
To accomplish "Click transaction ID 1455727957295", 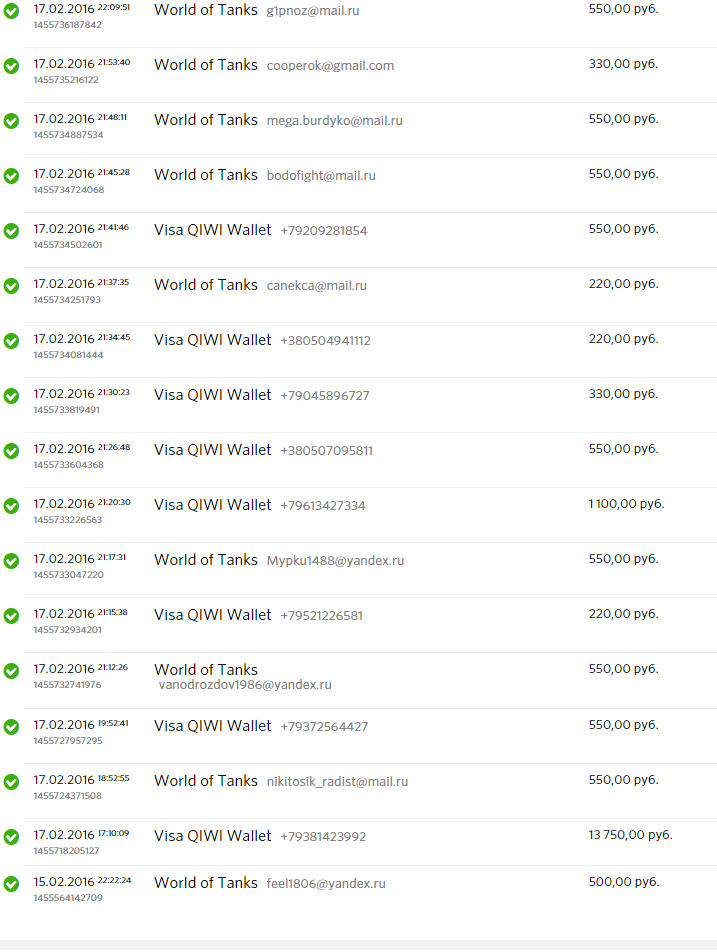I will point(68,741).
